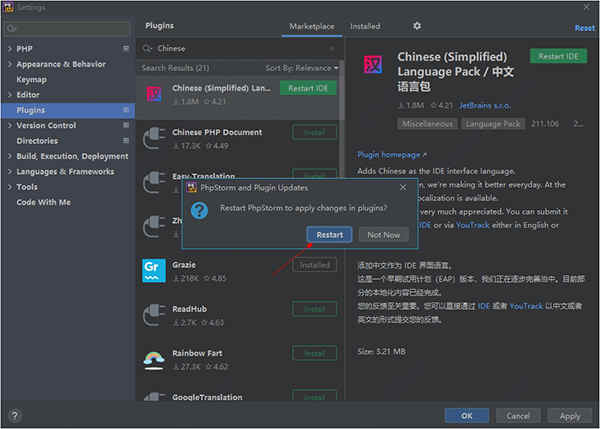Open the help button at bottom left
Screen dimensions: 600x429
tap(15, 416)
